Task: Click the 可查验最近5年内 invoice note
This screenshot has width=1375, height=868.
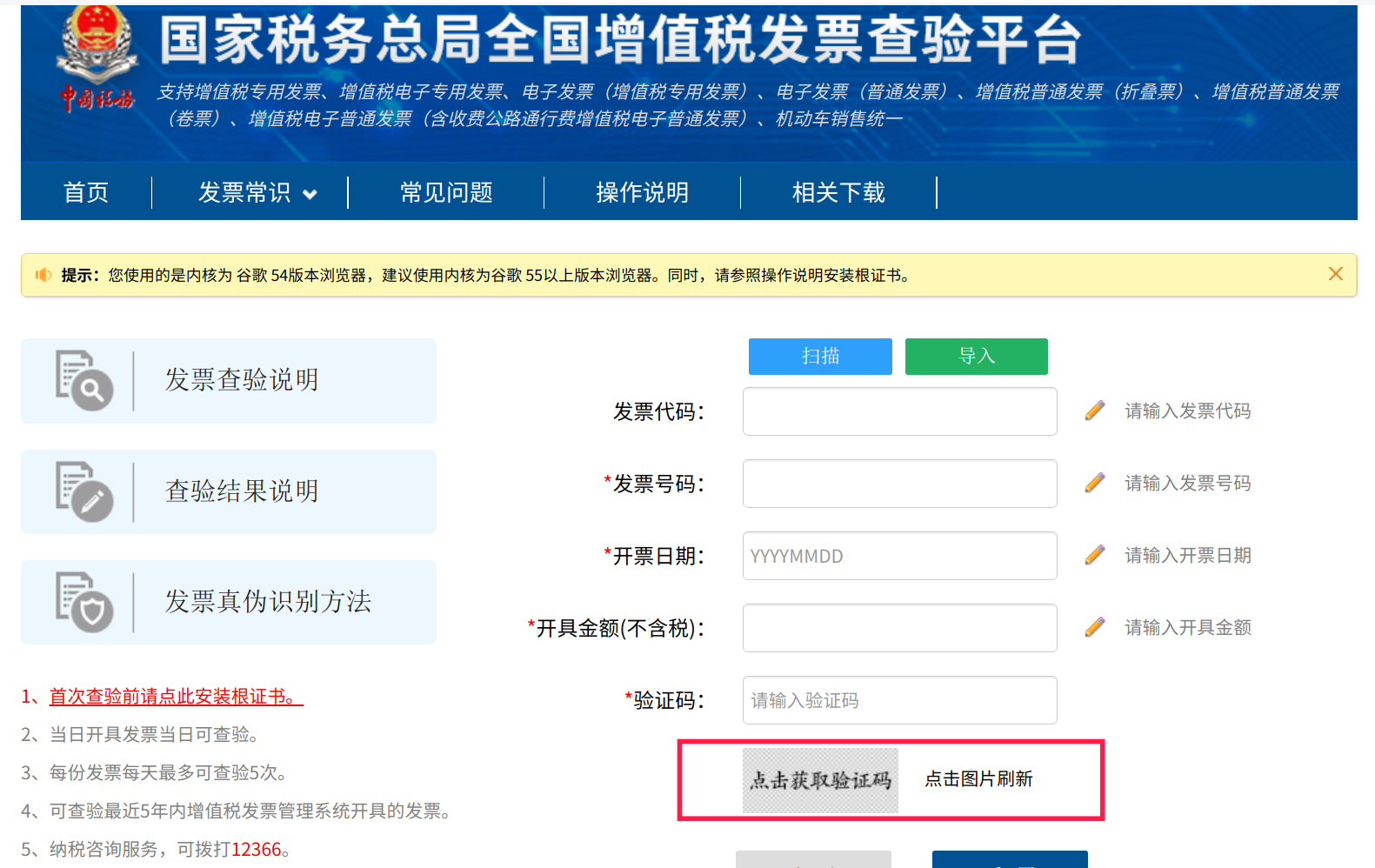Action: pyautogui.click(x=236, y=811)
